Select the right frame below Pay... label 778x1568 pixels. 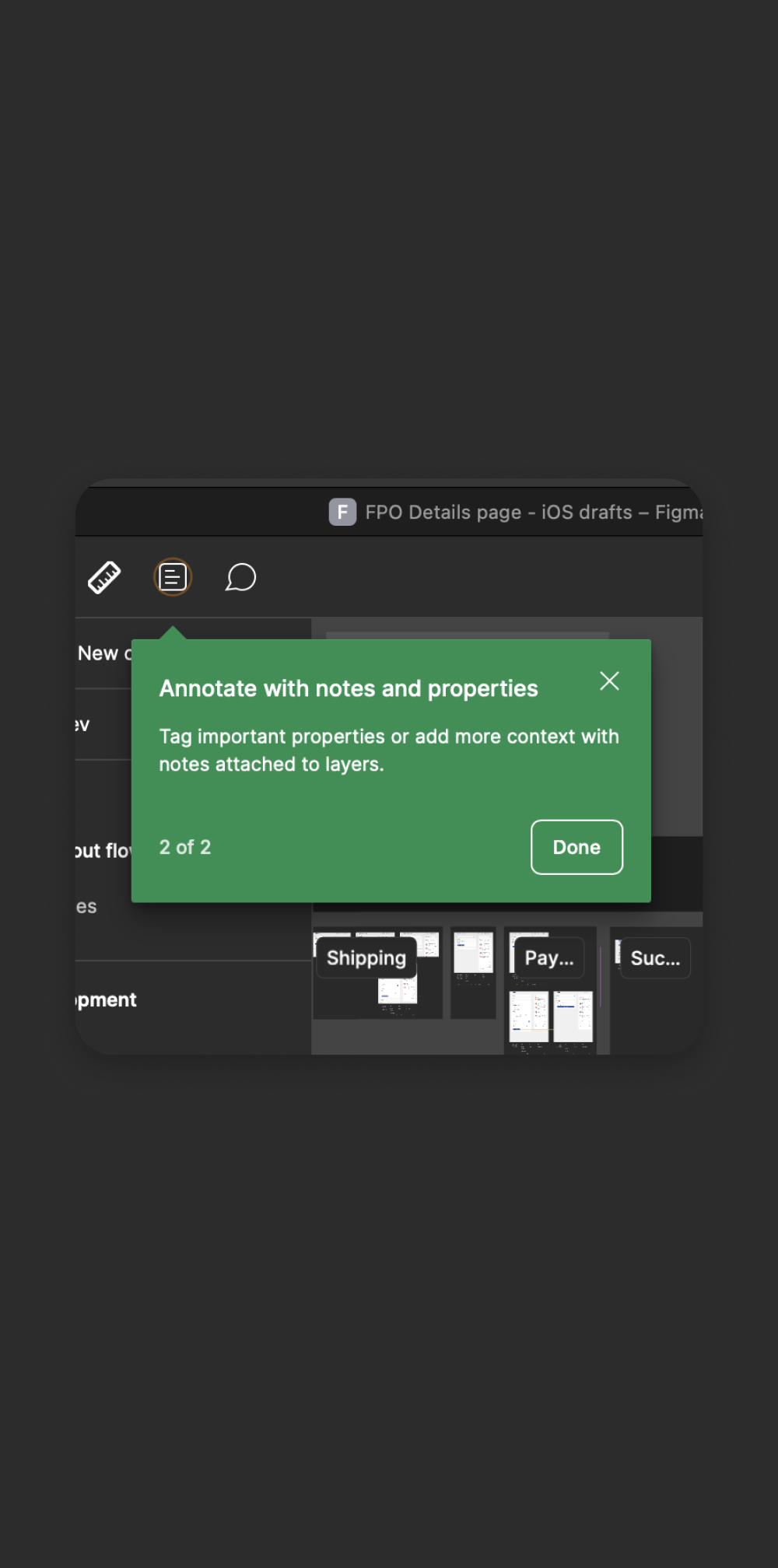tap(573, 1016)
